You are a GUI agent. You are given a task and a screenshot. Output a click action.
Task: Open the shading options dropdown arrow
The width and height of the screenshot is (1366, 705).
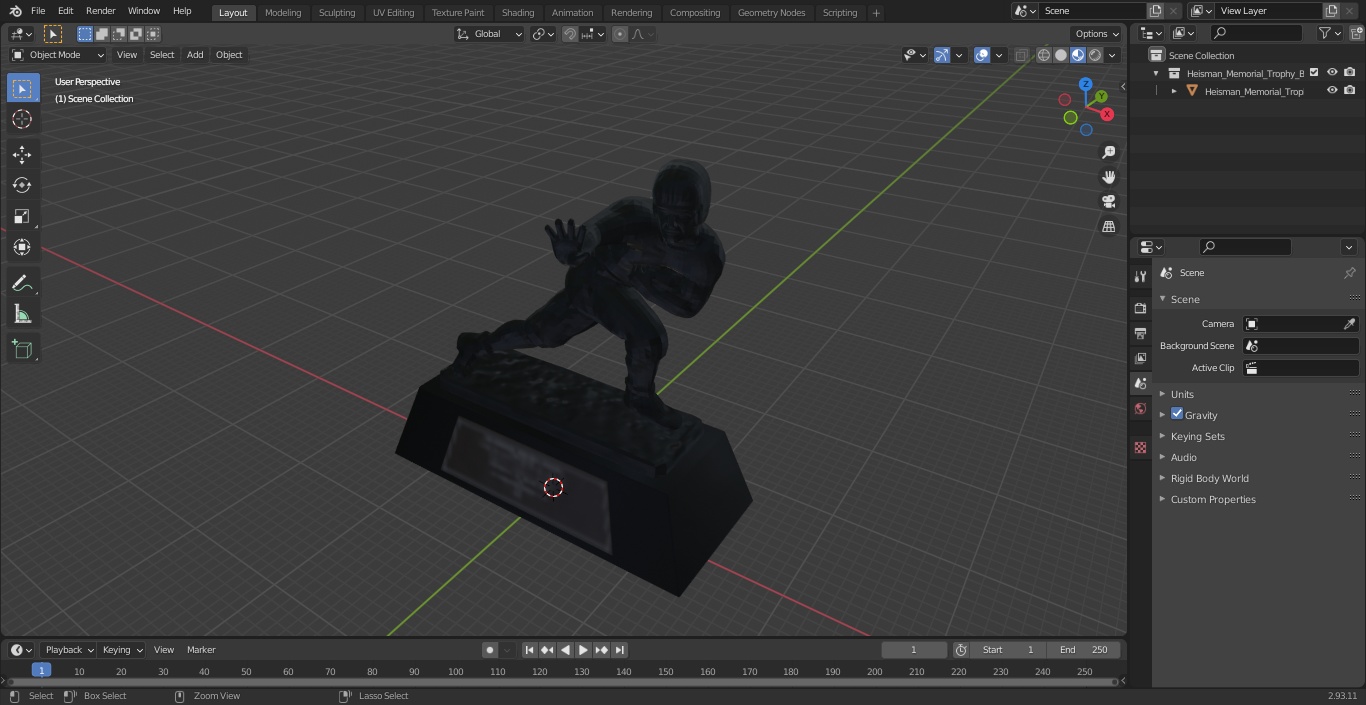pos(1112,55)
